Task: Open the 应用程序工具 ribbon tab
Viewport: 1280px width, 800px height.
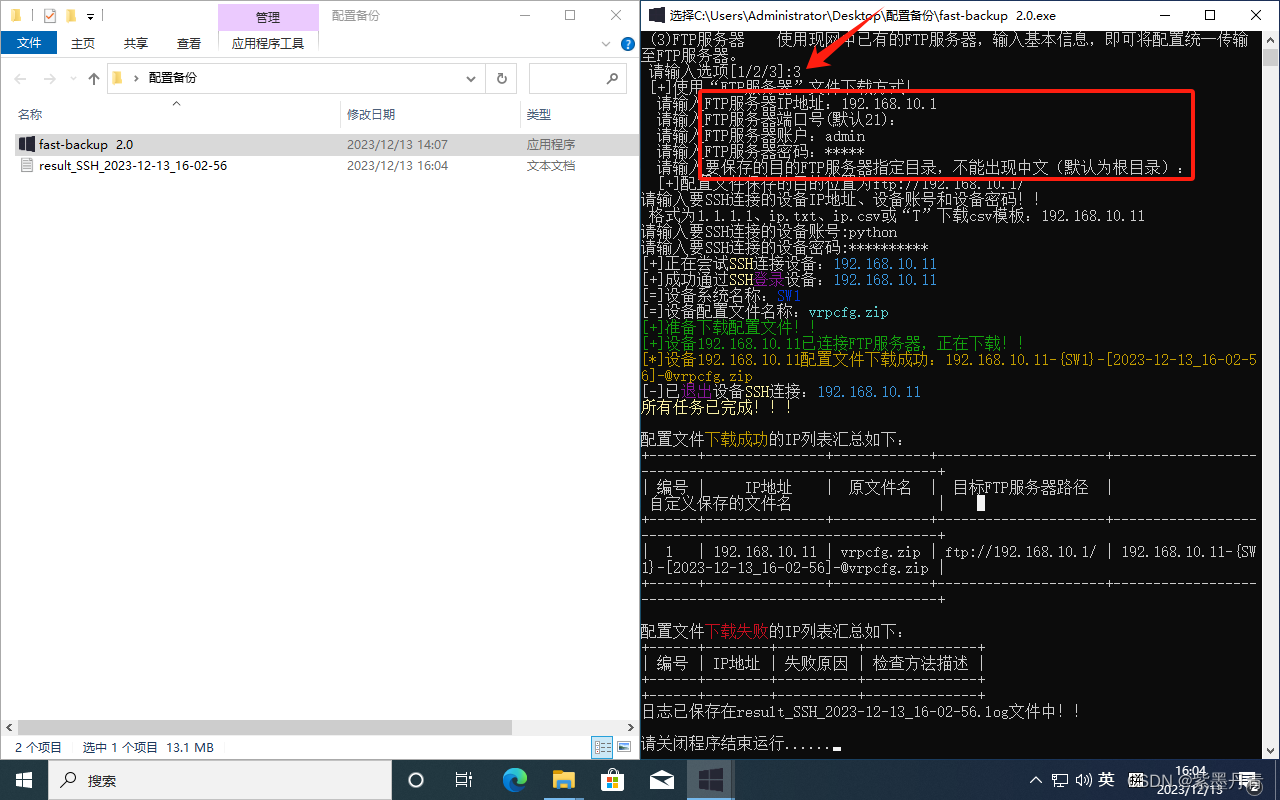Action: pyautogui.click(x=268, y=43)
